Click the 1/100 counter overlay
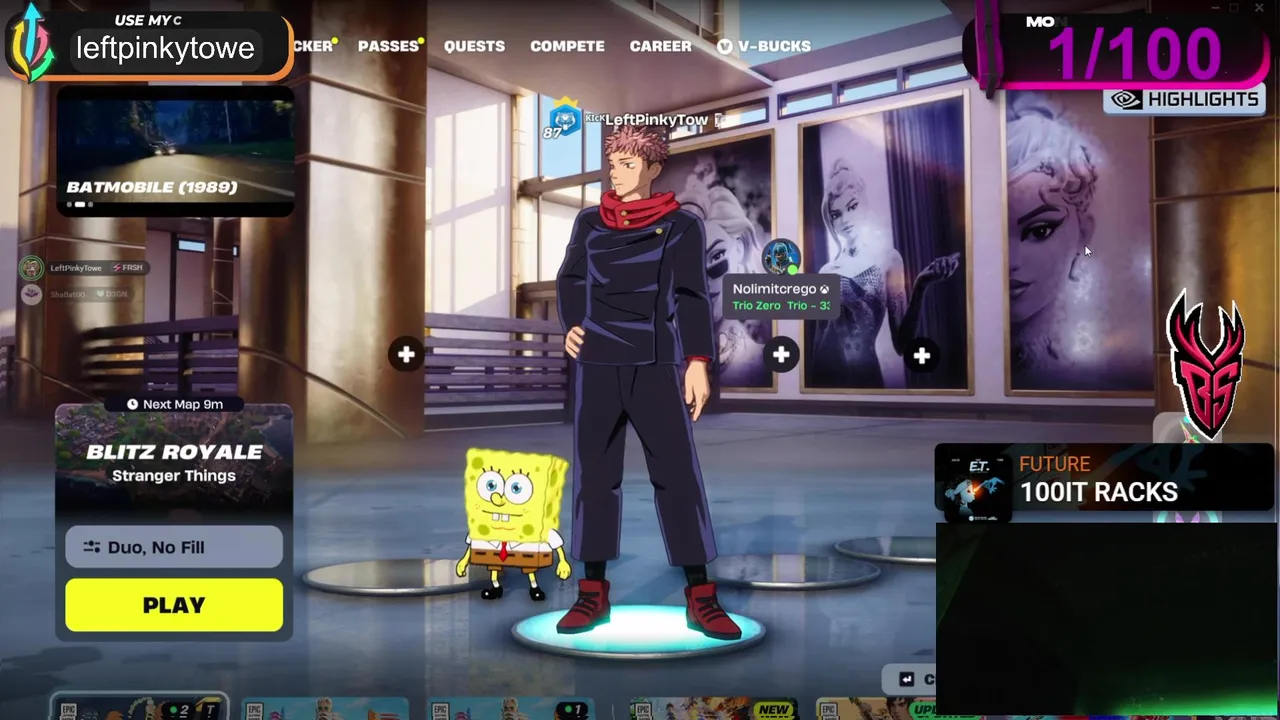Screen dimensions: 1280x720 click(1134, 52)
